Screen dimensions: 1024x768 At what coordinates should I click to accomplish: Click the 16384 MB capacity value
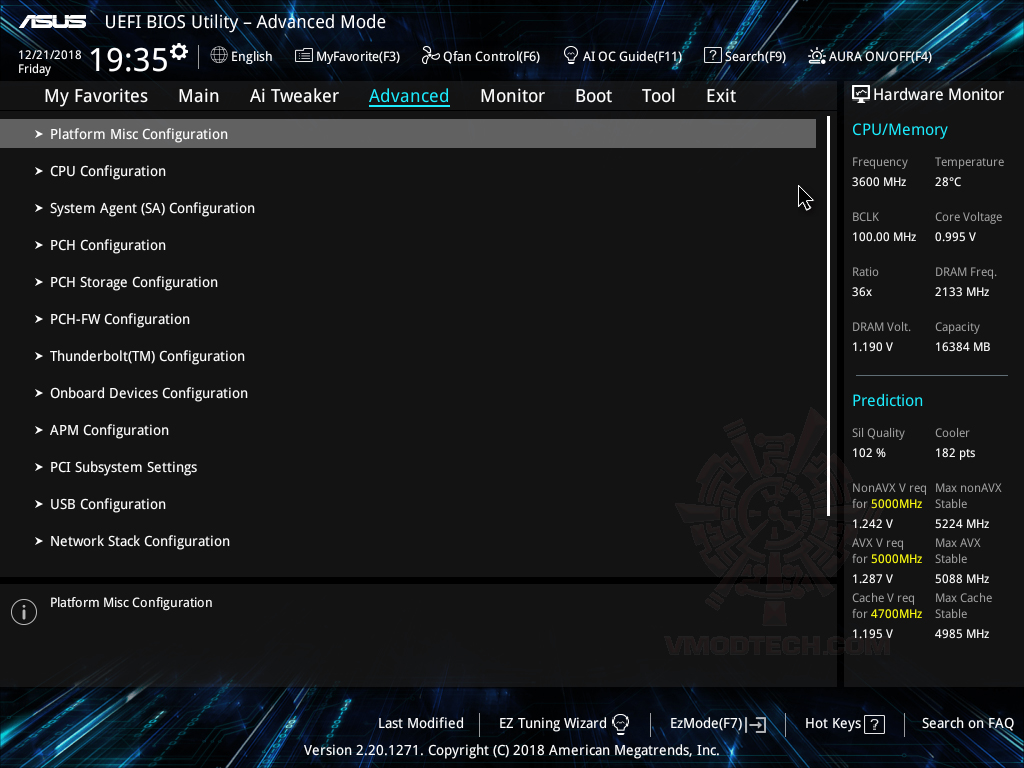pos(963,347)
